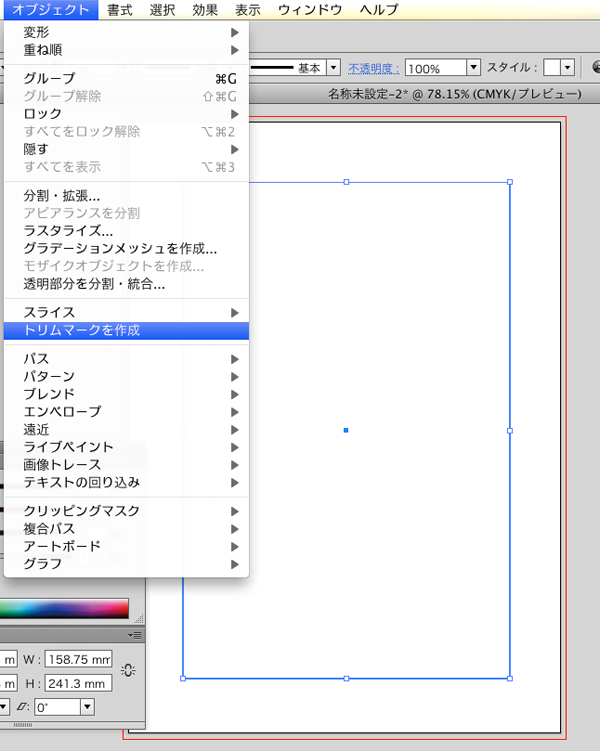The height and width of the screenshot is (751, 600).
Task: Open the 基本 stroke style dropdown
Action: coord(334,68)
